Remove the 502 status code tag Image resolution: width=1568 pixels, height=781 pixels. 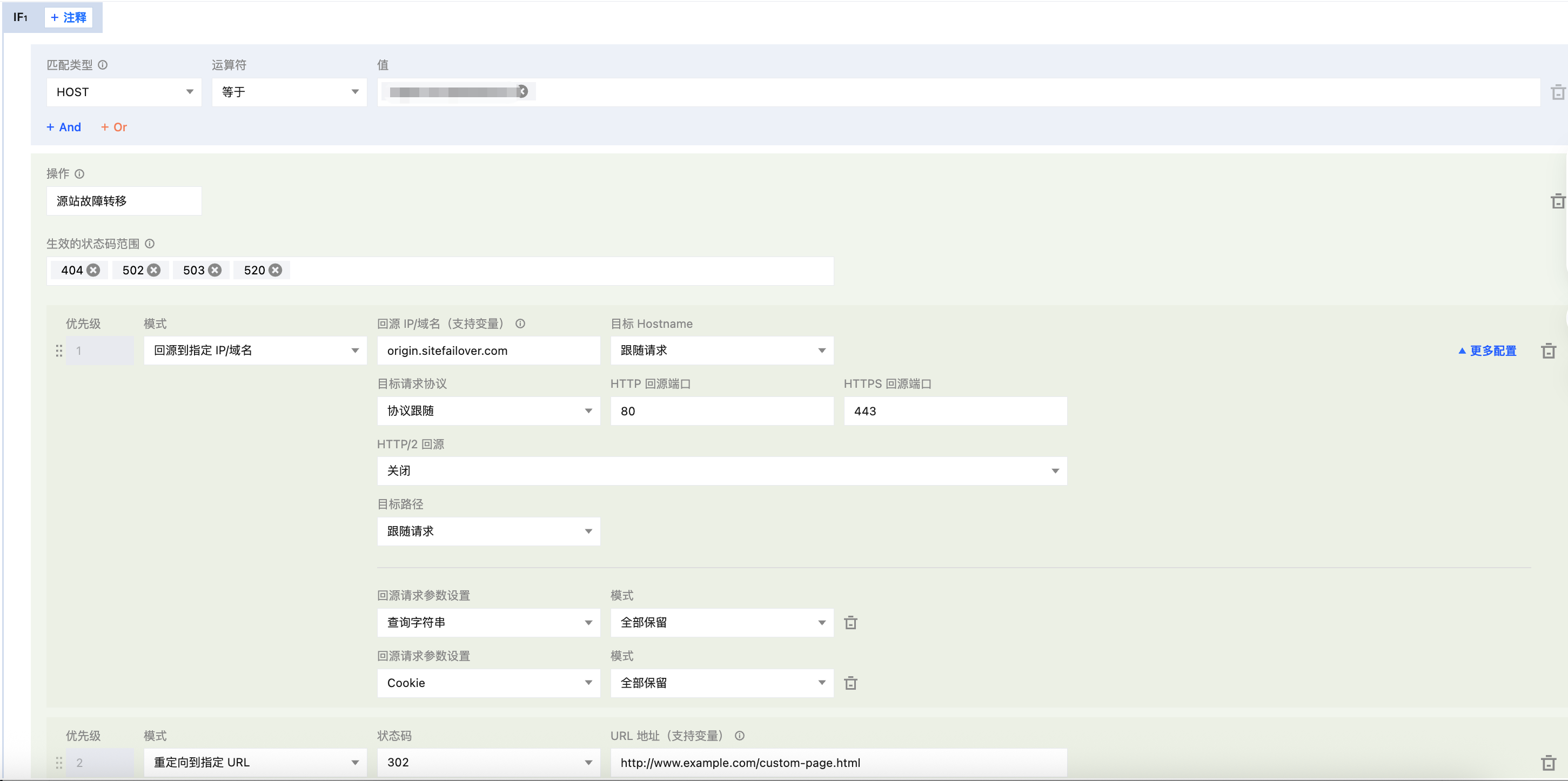154,271
